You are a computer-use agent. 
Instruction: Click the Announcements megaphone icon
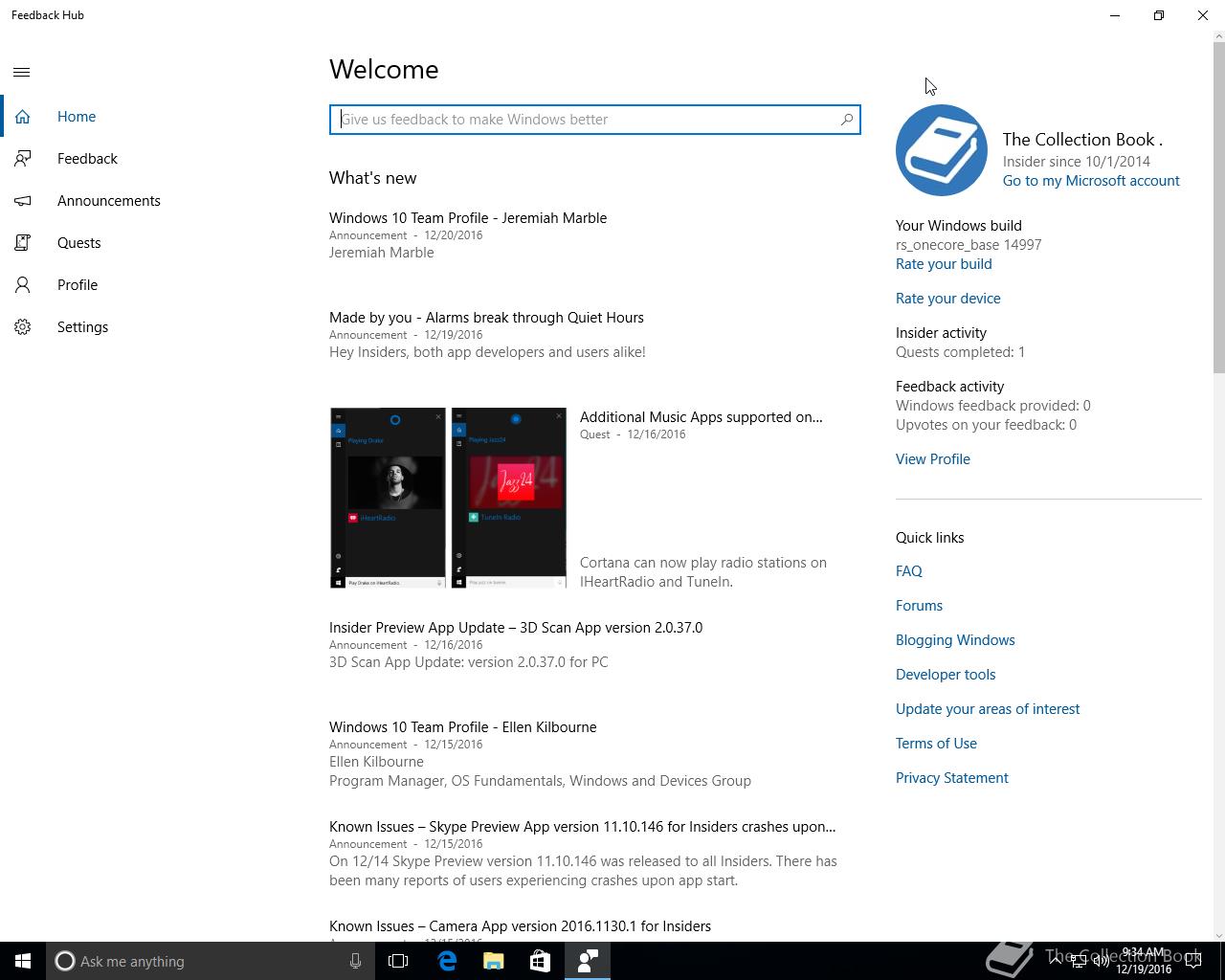click(x=22, y=201)
